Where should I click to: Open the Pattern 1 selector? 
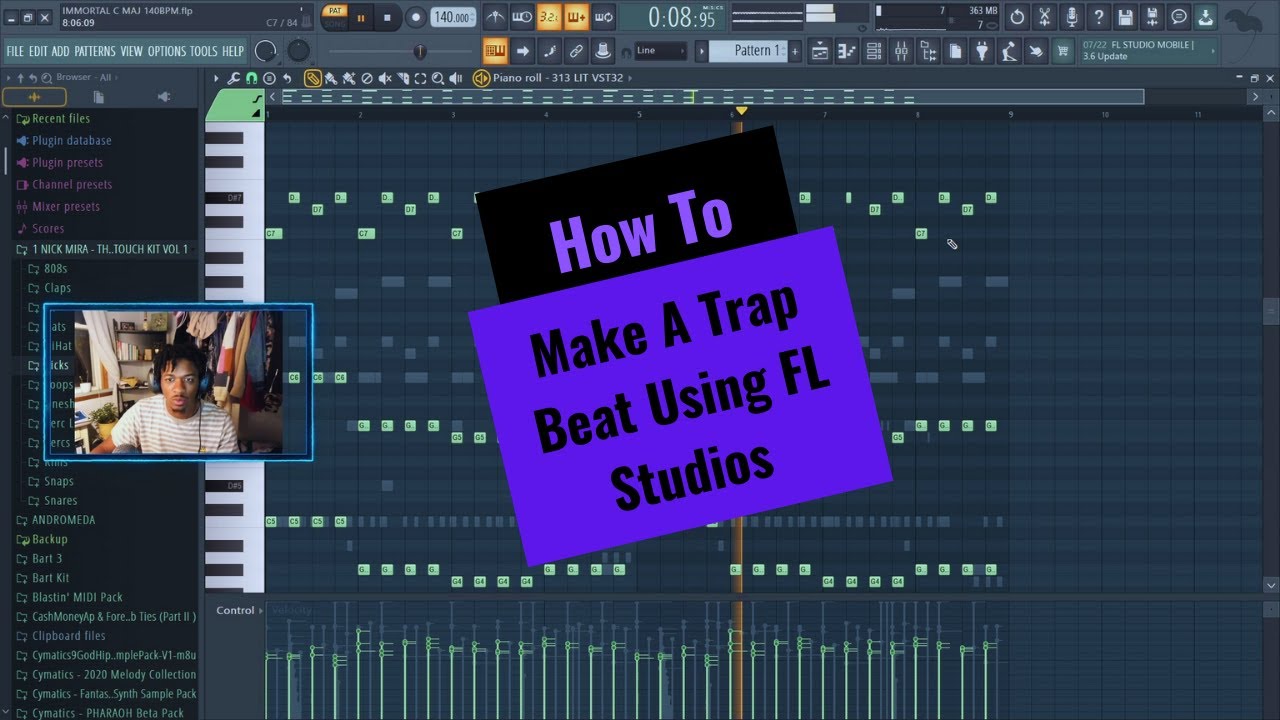coord(747,51)
